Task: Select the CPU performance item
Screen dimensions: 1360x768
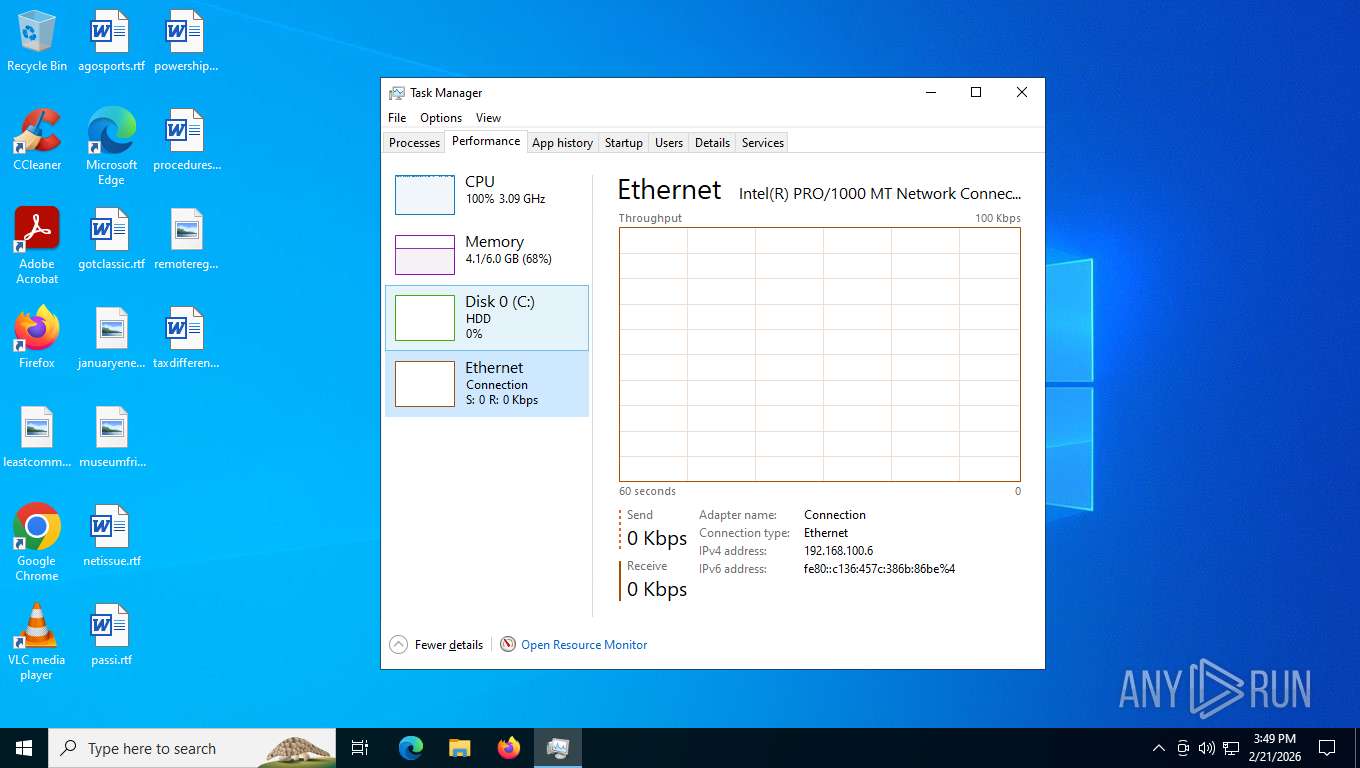Action: (487, 195)
